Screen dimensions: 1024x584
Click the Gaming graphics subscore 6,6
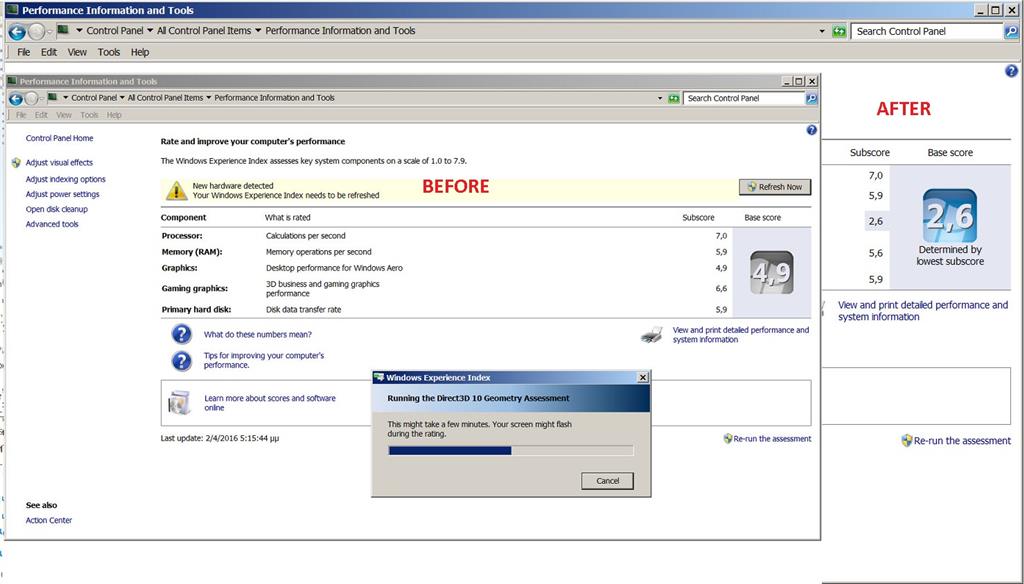721,288
